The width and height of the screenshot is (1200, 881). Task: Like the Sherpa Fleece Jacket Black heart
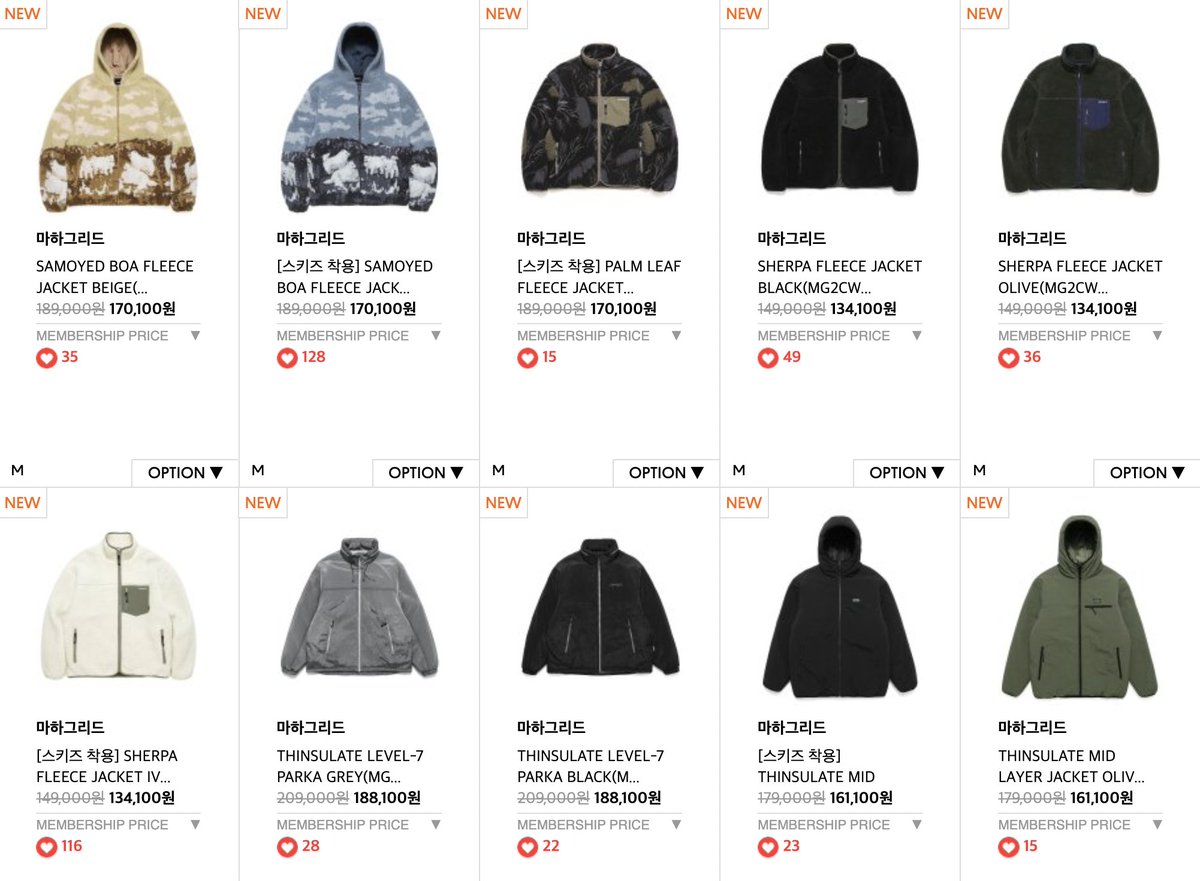(768, 358)
